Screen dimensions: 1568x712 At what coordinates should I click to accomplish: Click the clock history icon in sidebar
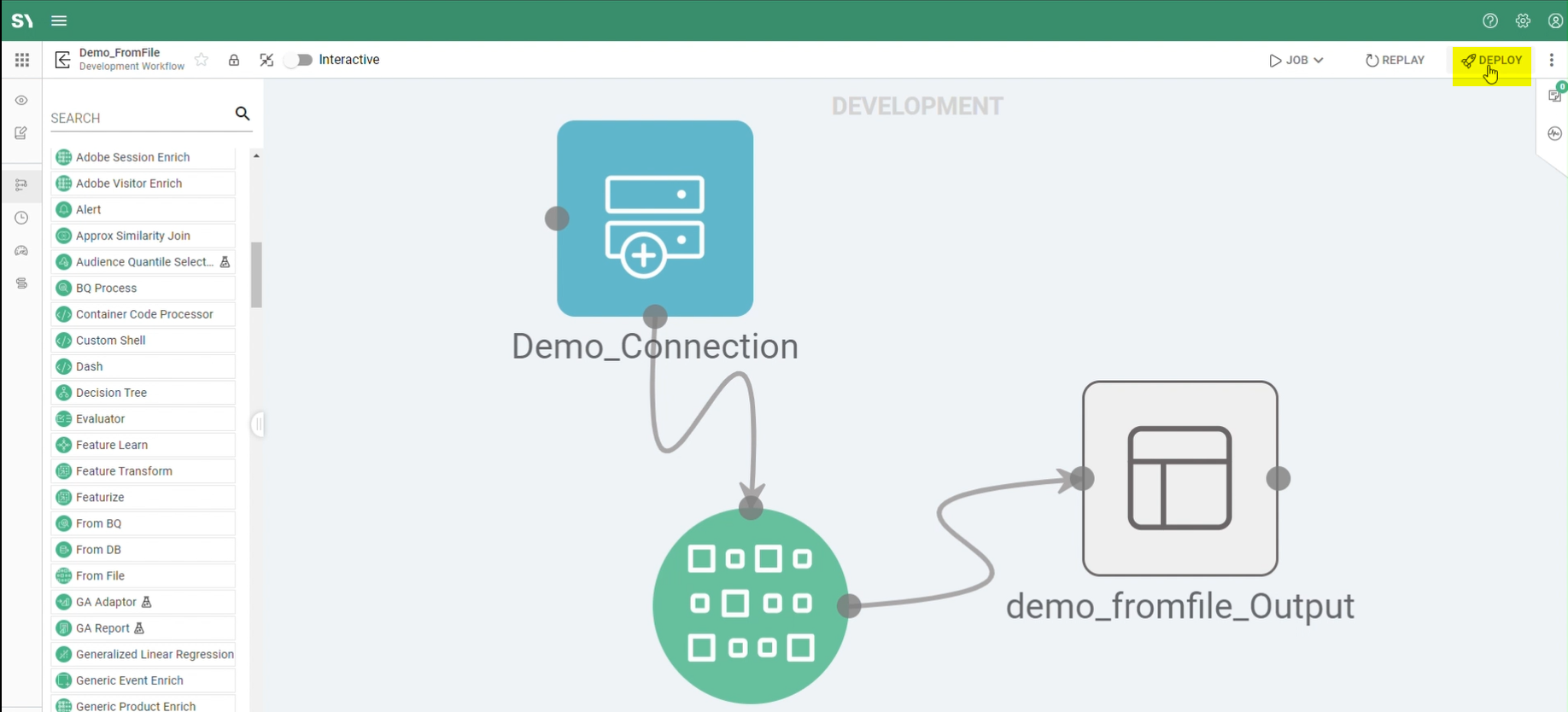[x=21, y=218]
